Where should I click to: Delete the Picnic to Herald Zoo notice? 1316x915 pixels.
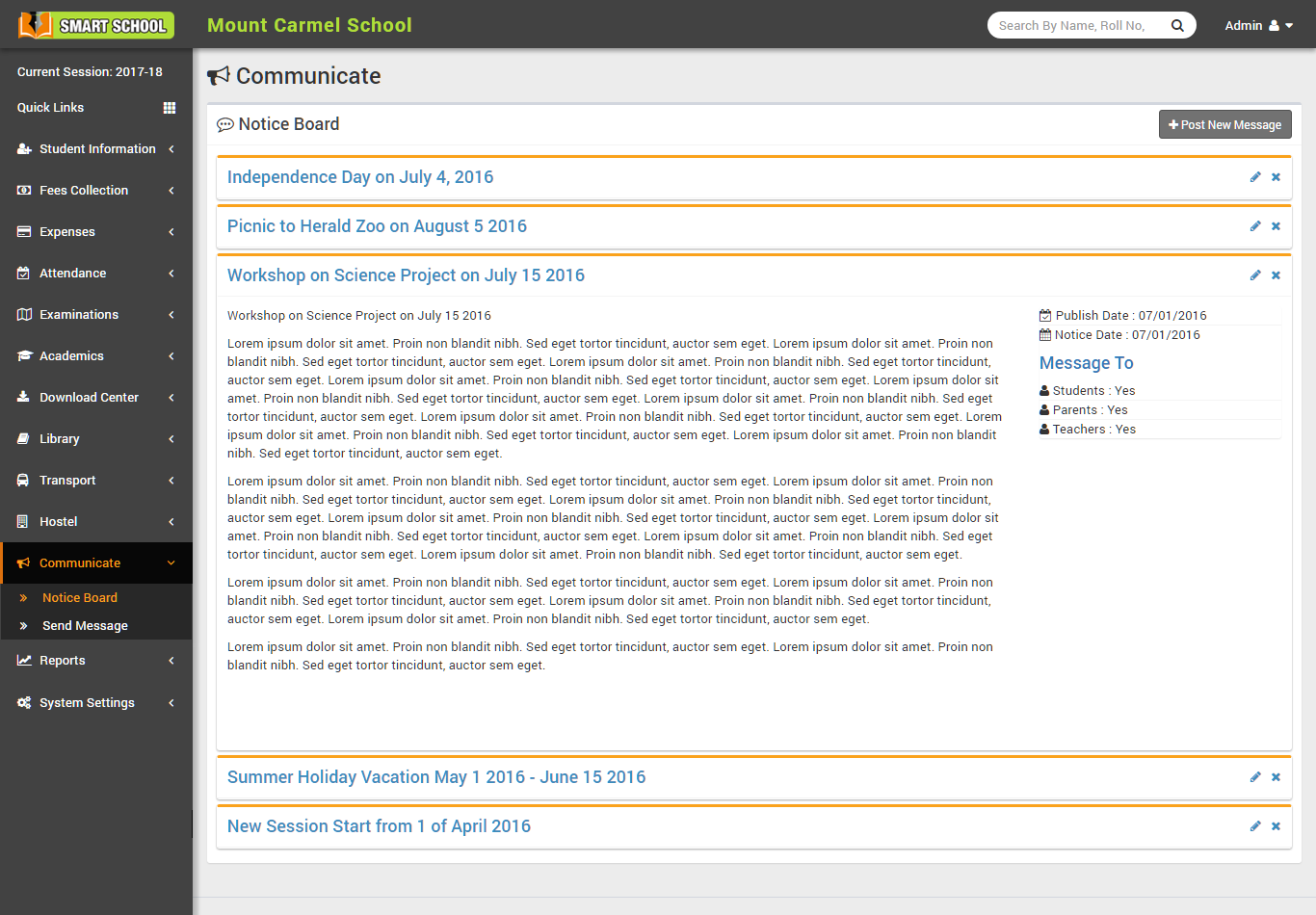1276,225
